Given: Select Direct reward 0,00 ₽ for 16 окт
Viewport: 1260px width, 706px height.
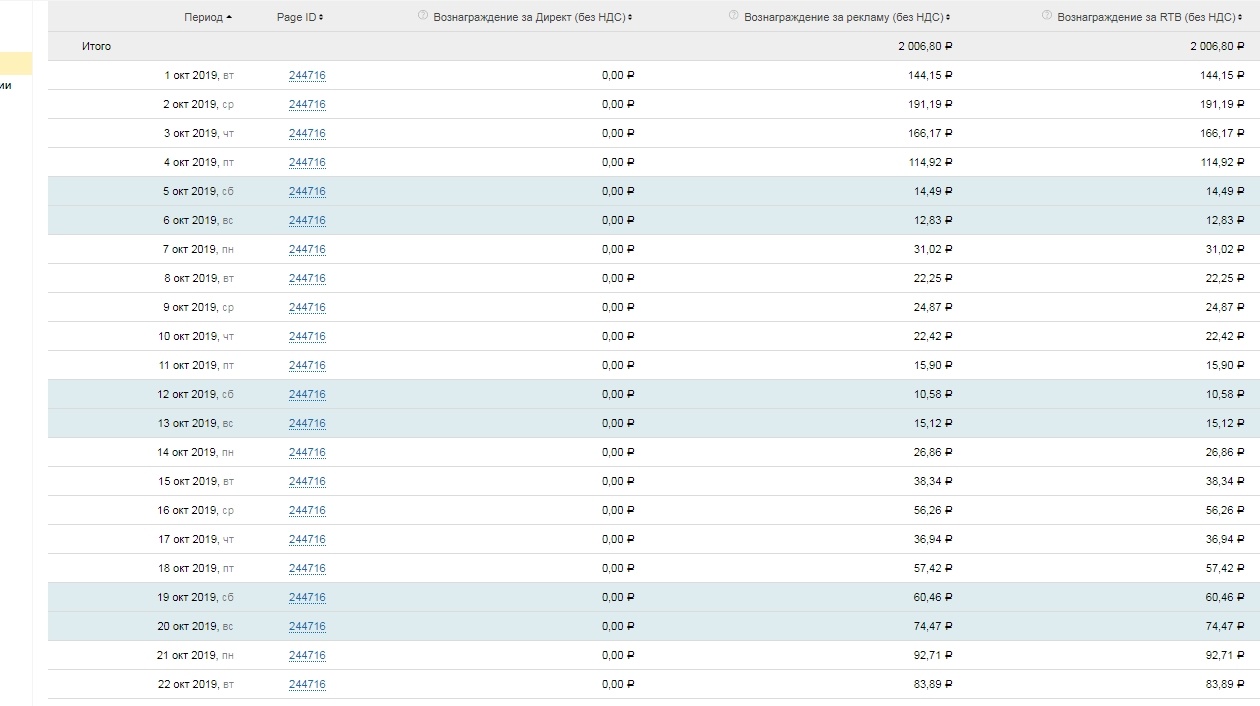Looking at the screenshot, I should click(x=618, y=510).
